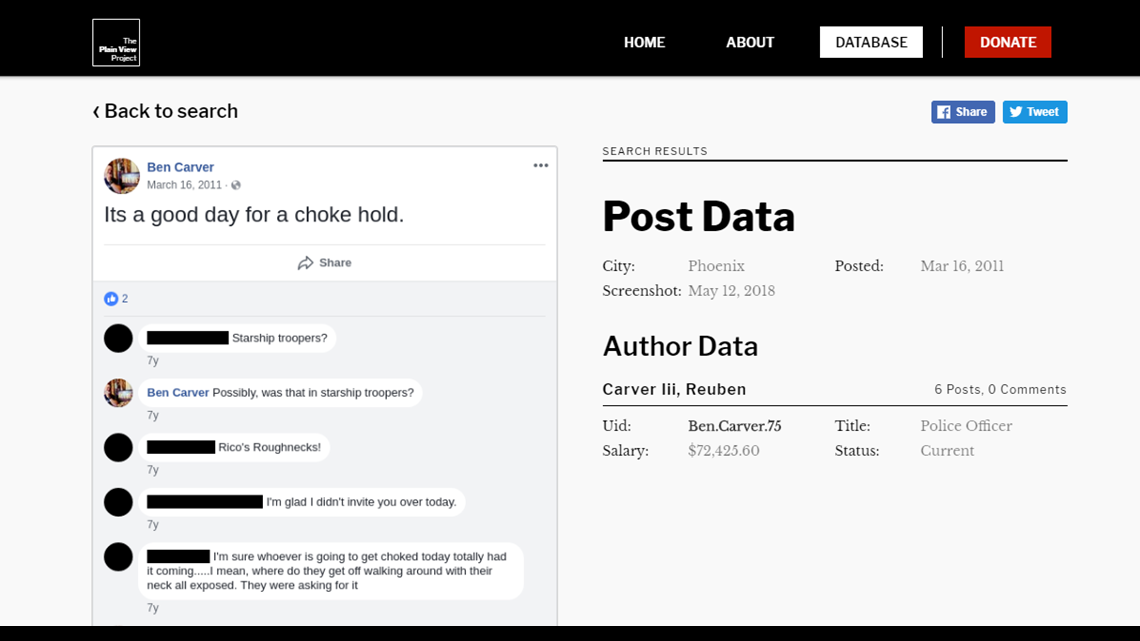
Task: Open the HOME menu item
Action: (x=644, y=42)
